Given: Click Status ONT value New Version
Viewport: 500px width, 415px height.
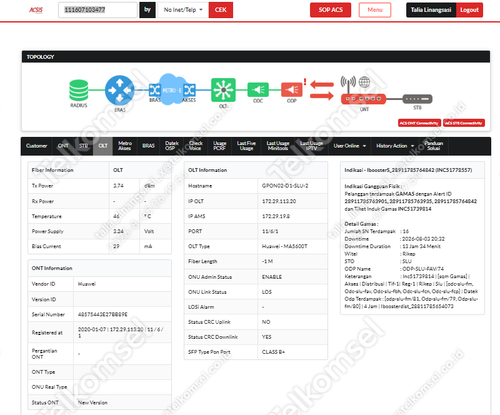Looking at the screenshot, I should tap(93, 403).
